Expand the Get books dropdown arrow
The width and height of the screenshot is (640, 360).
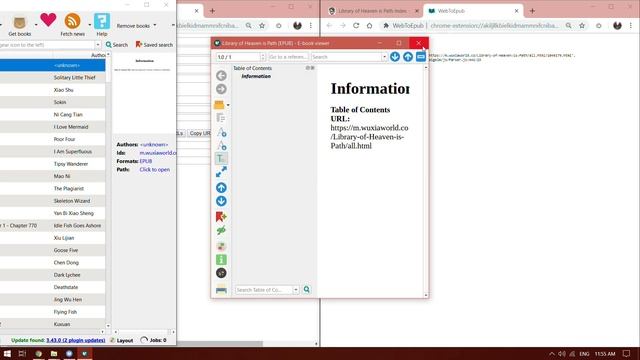pyautogui.click(x=36, y=25)
